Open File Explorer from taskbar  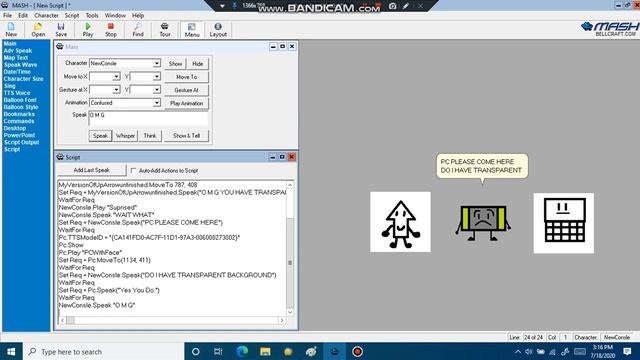[x=265, y=351]
